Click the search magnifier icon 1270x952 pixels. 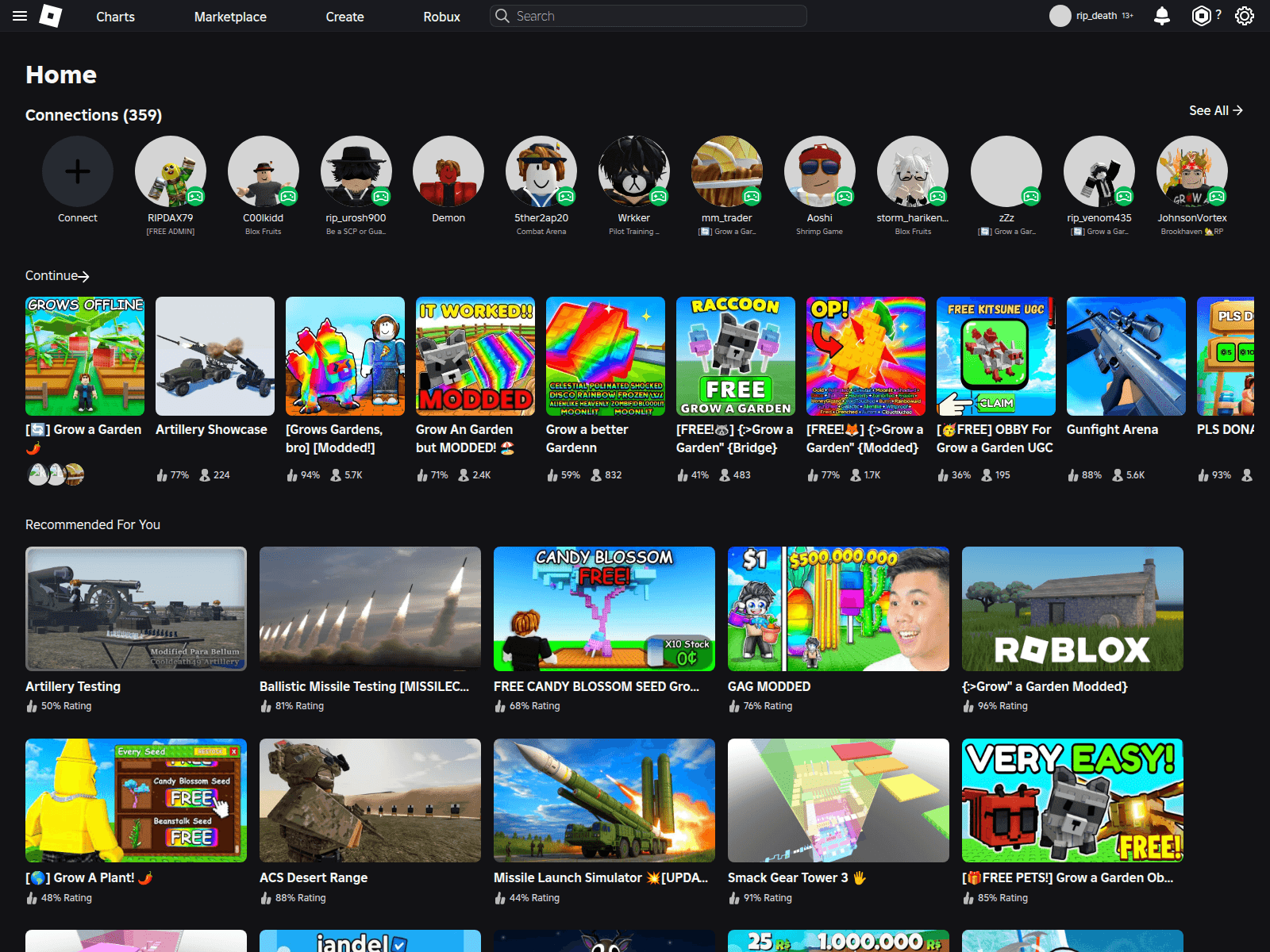(x=502, y=16)
